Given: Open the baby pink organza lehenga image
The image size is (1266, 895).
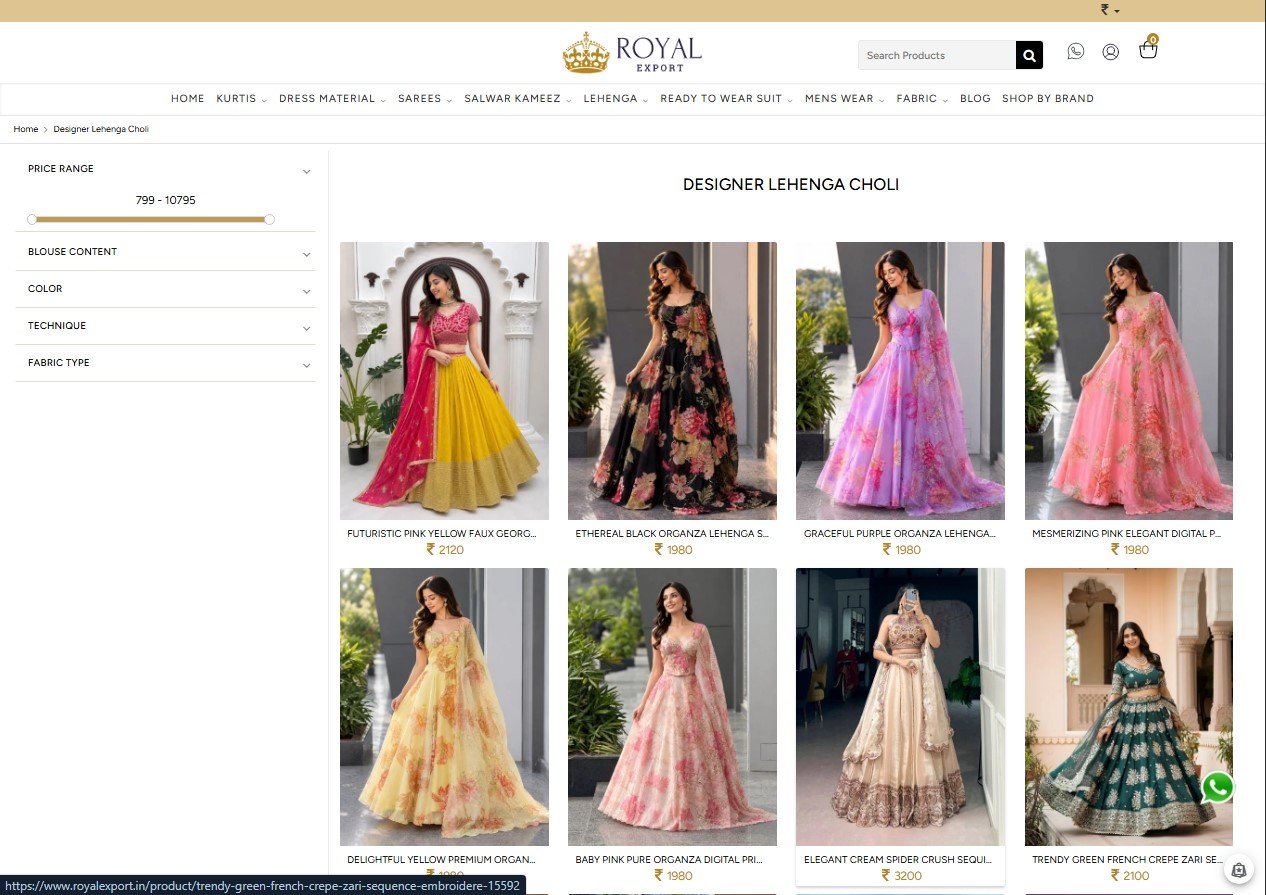Looking at the screenshot, I should pyautogui.click(x=672, y=707).
